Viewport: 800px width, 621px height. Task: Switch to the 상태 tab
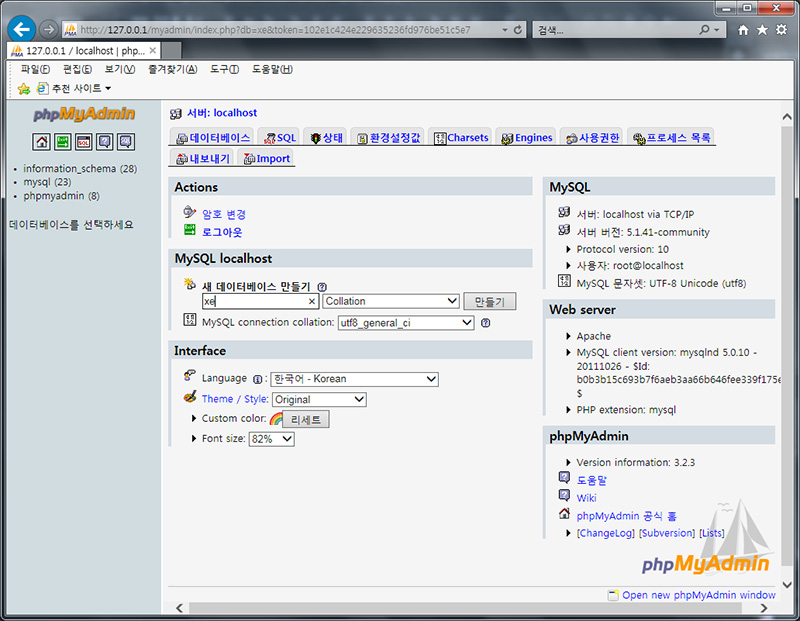coord(327,138)
